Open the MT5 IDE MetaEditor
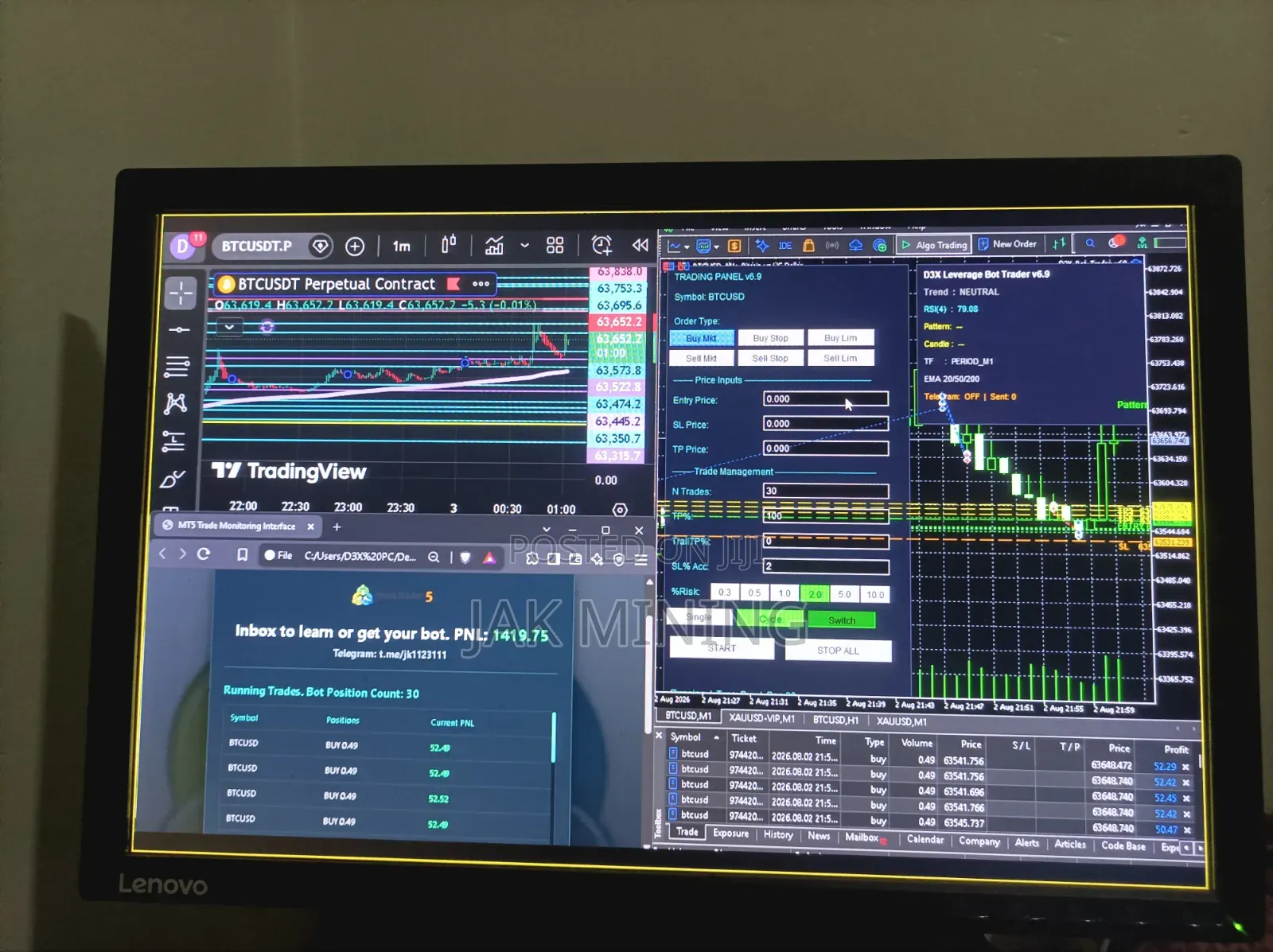 point(785,246)
